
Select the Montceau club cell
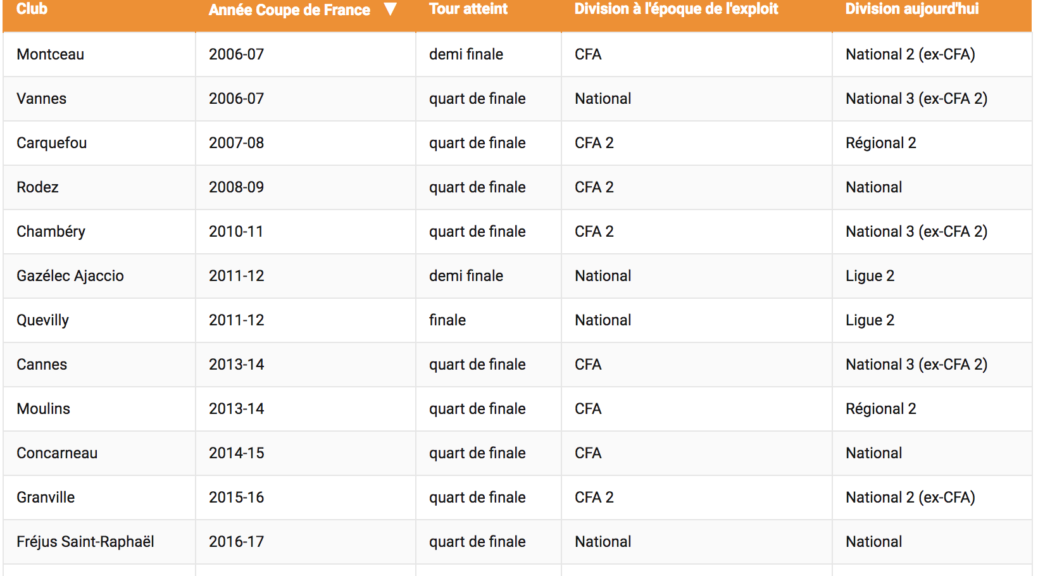coord(50,54)
